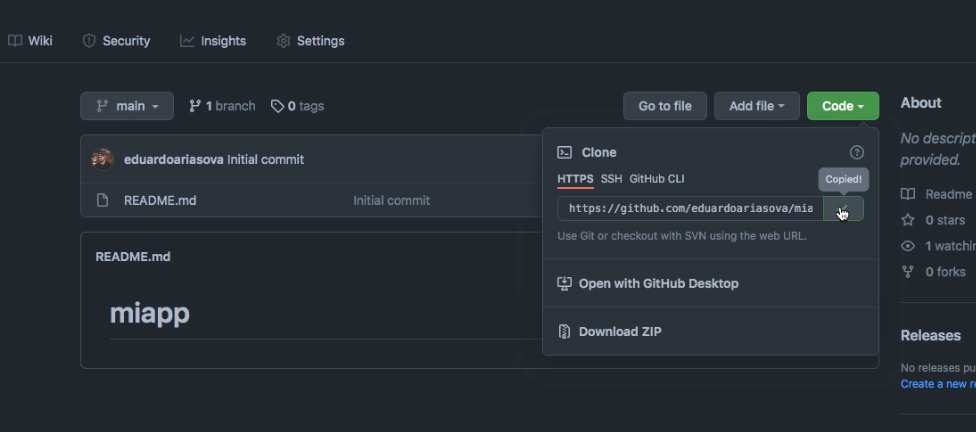
Task: Open the Add file dropdown
Action: 756,106
